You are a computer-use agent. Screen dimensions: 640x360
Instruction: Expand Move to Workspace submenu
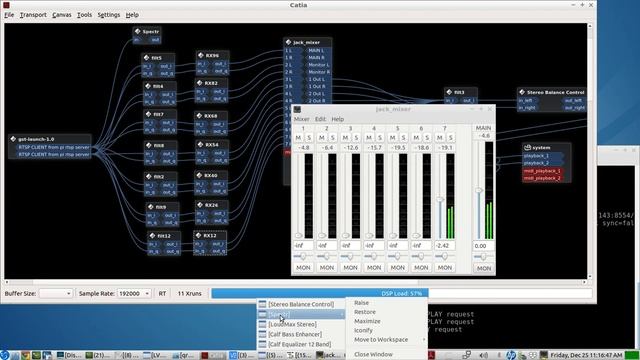[x=386, y=340]
